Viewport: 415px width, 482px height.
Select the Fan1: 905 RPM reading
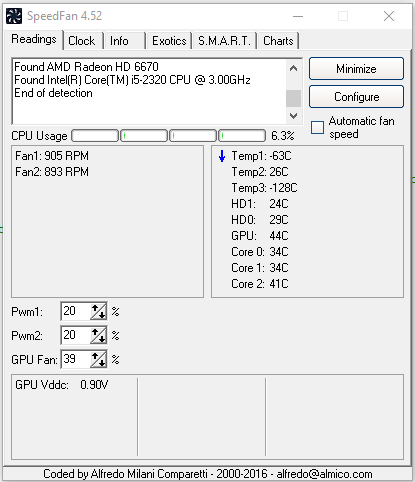pyautogui.click(x=52, y=156)
